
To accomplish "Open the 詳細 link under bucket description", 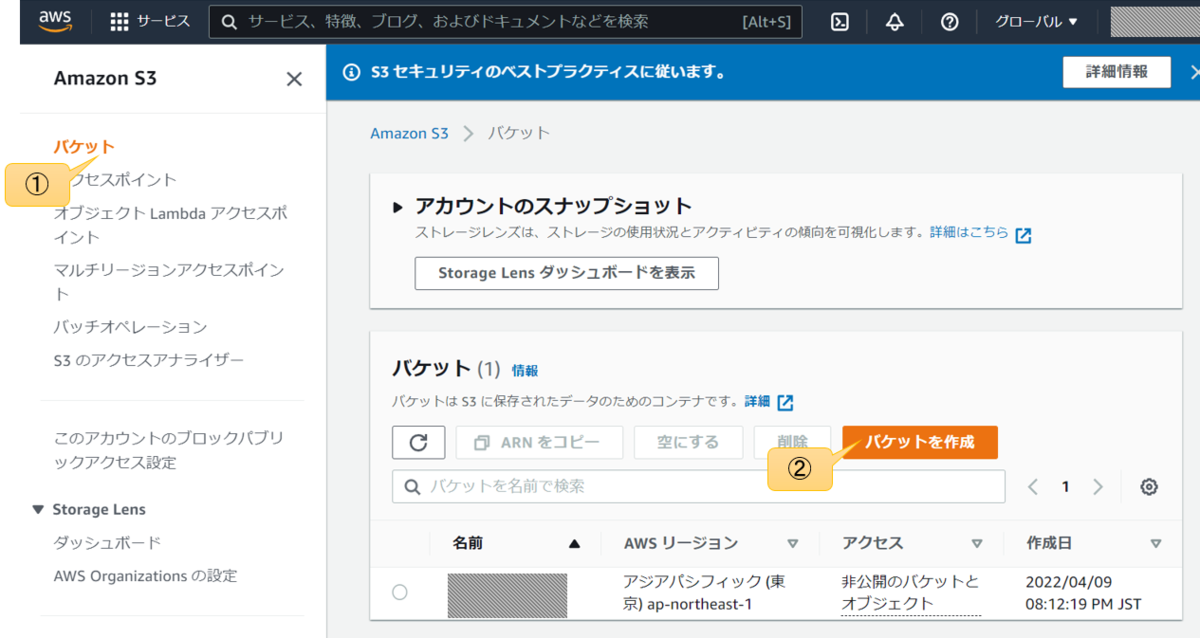I will coord(757,401).
